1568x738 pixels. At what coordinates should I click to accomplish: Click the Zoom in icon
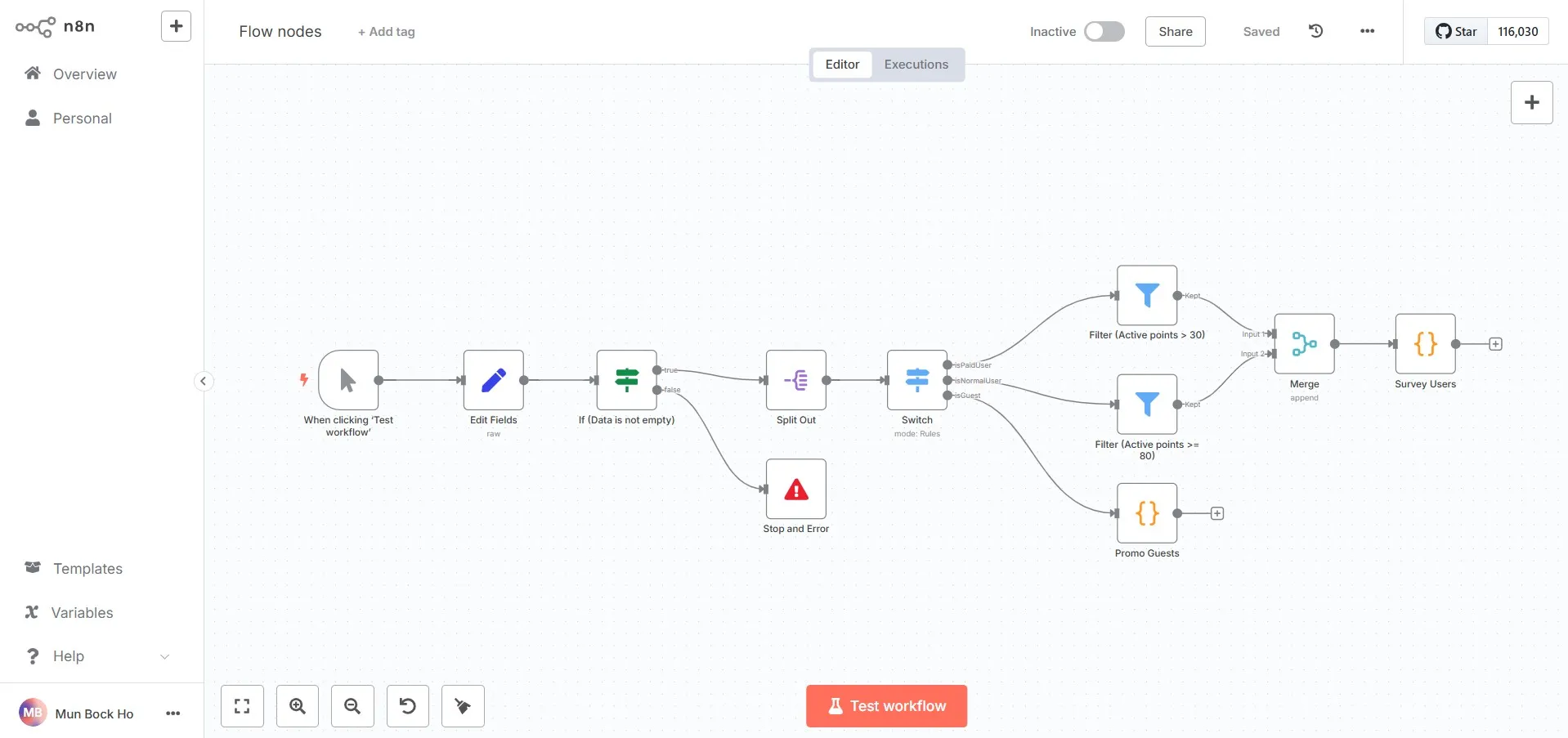point(298,706)
